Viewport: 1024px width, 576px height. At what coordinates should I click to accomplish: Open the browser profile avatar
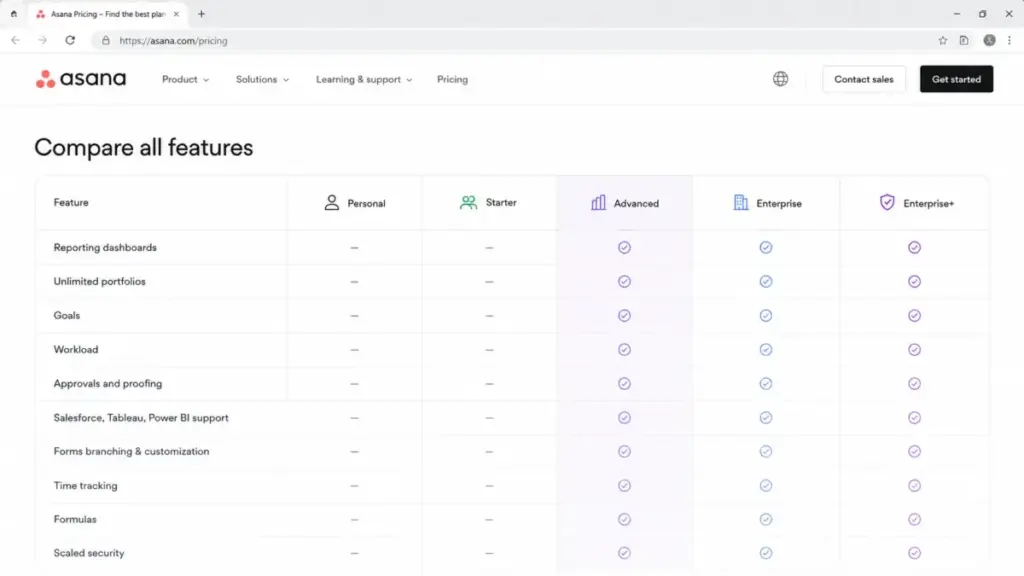(x=989, y=40)
